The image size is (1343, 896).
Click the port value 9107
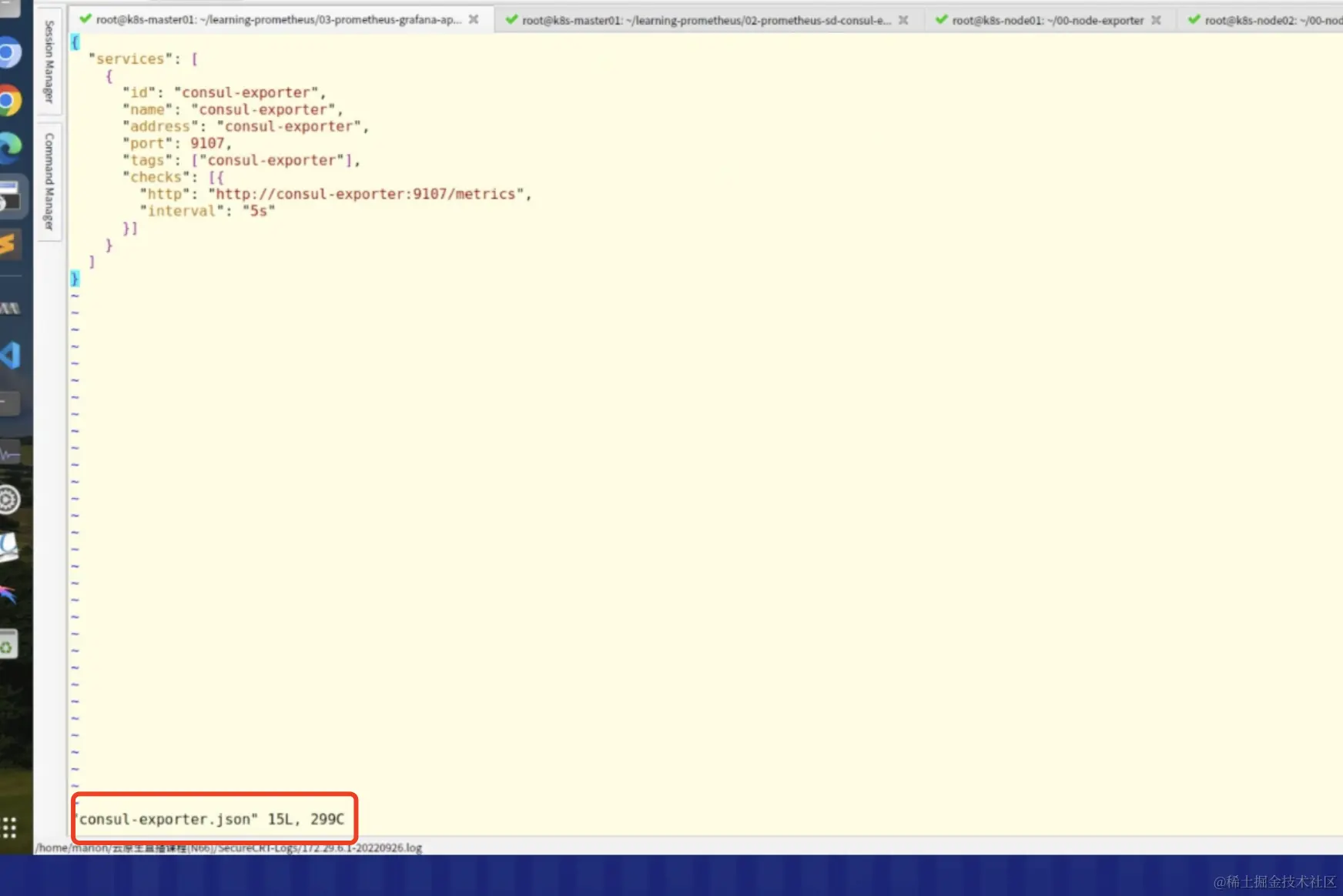207,143
